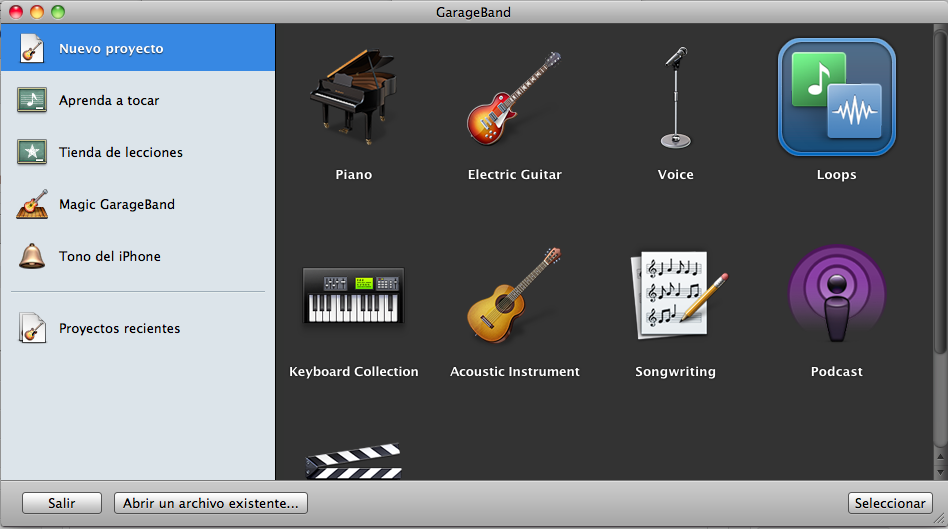948x529 pixels.
Task: Click the Loops label text
Action: pos(837,175)
